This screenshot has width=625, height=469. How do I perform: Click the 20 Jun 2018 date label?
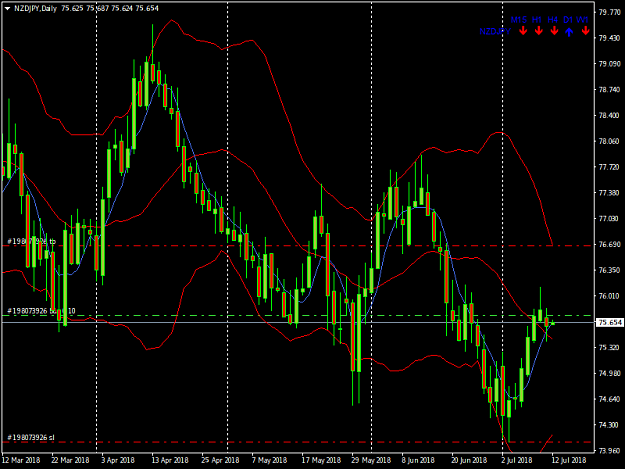click(469, 460)
